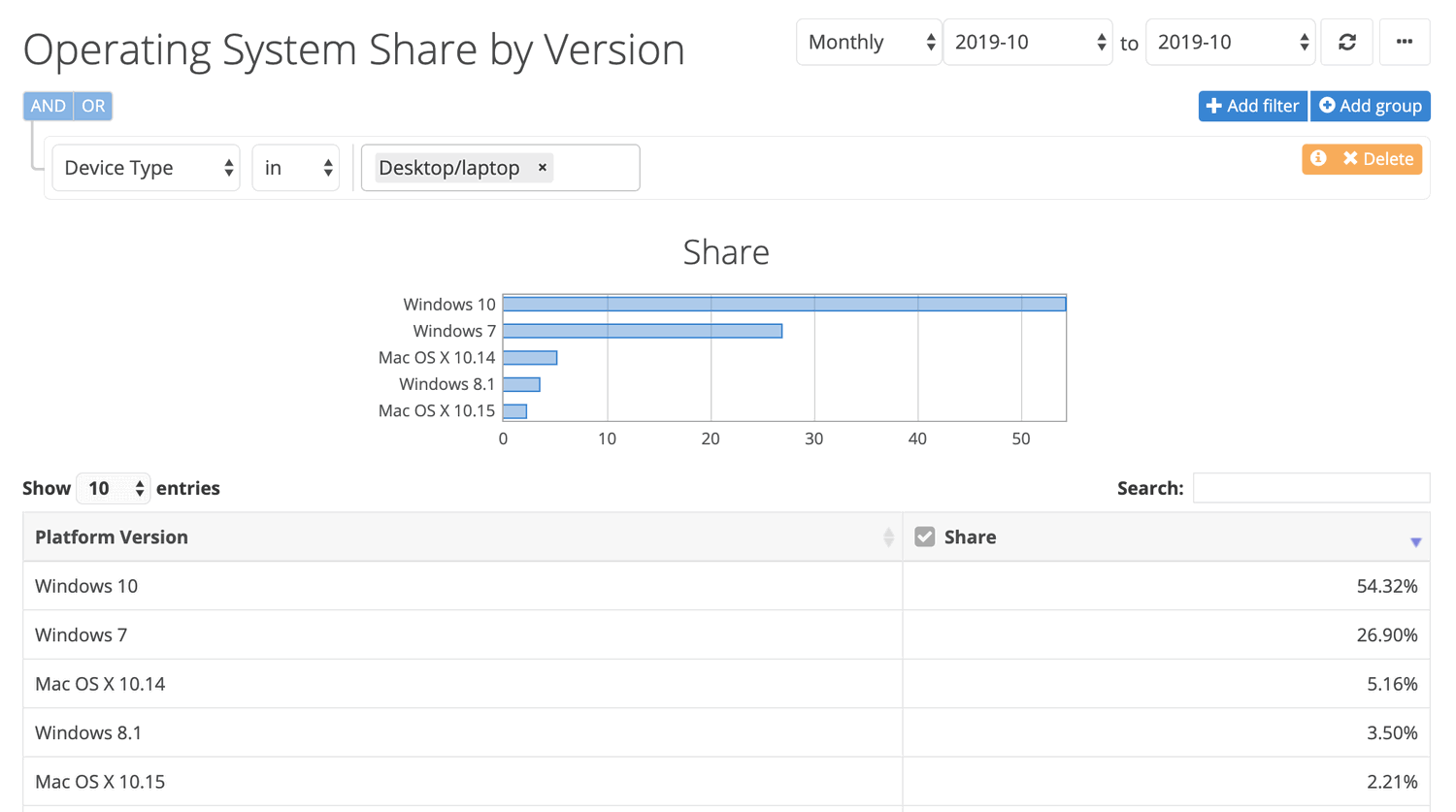Open the starting 2019-10 date dropdown
The image size is (1456, 812).
(1028, 42)
